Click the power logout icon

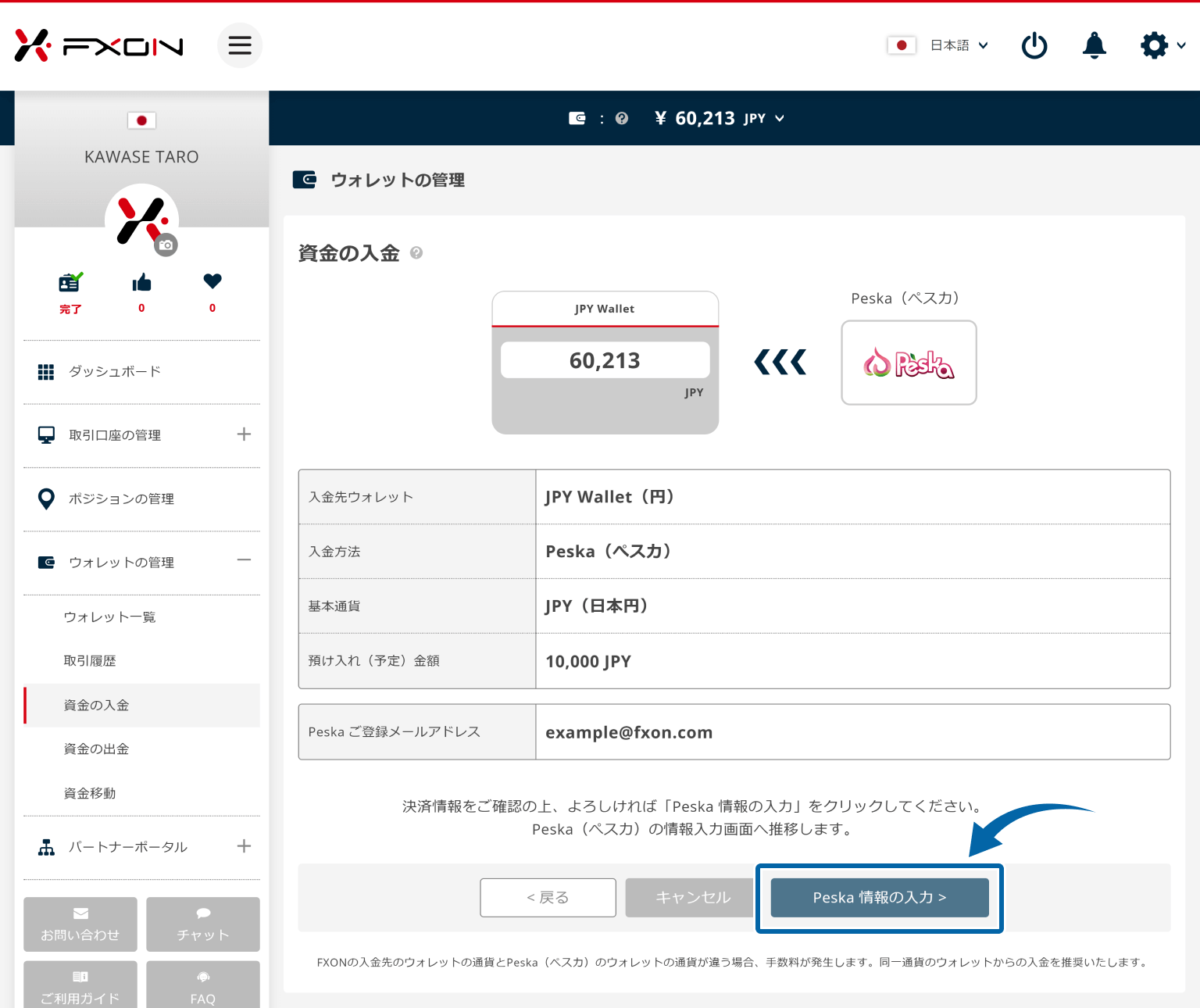[1034, 45]
